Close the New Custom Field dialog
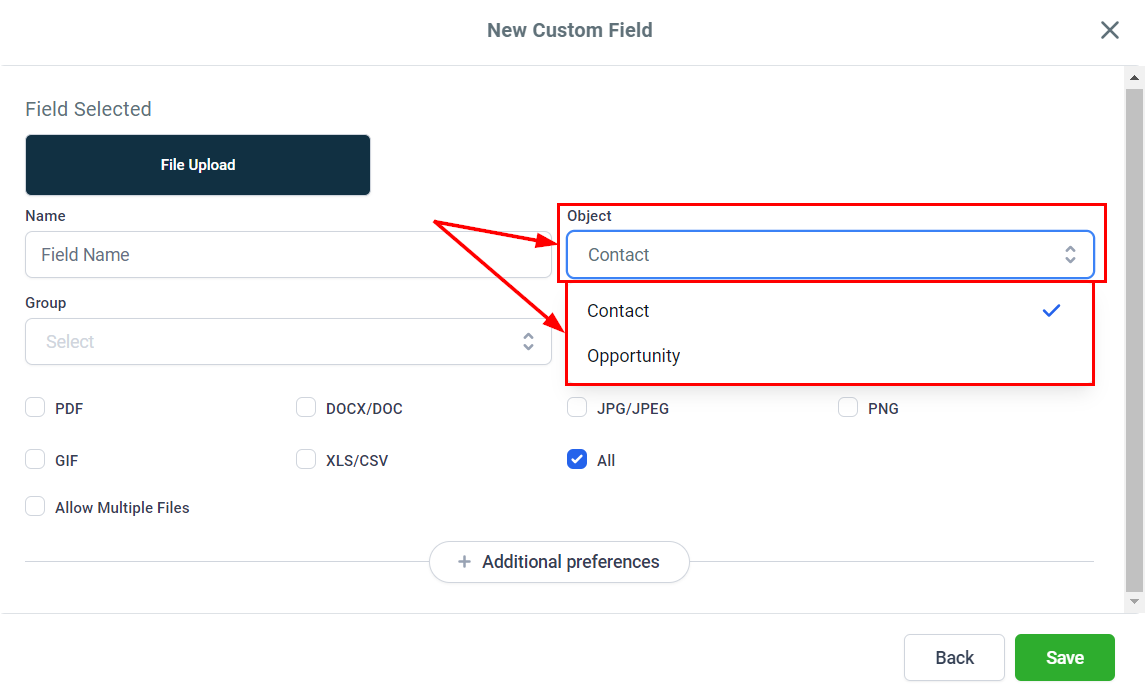Image resolution: width=1145 pixels, height=695 pixels. tap(1109, 30)
